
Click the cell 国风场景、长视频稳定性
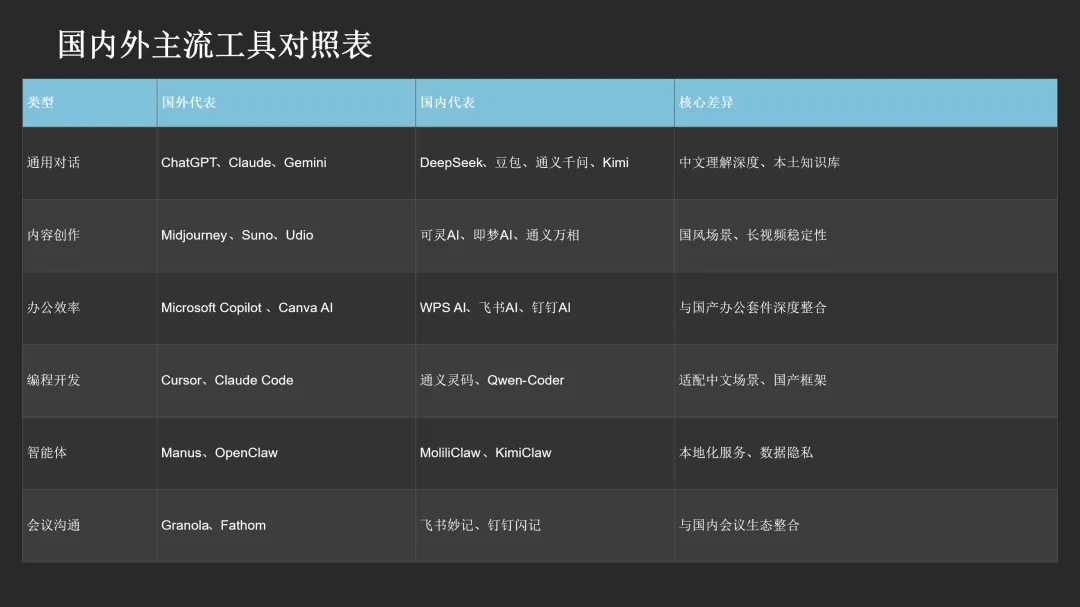[x=866, y=236]
